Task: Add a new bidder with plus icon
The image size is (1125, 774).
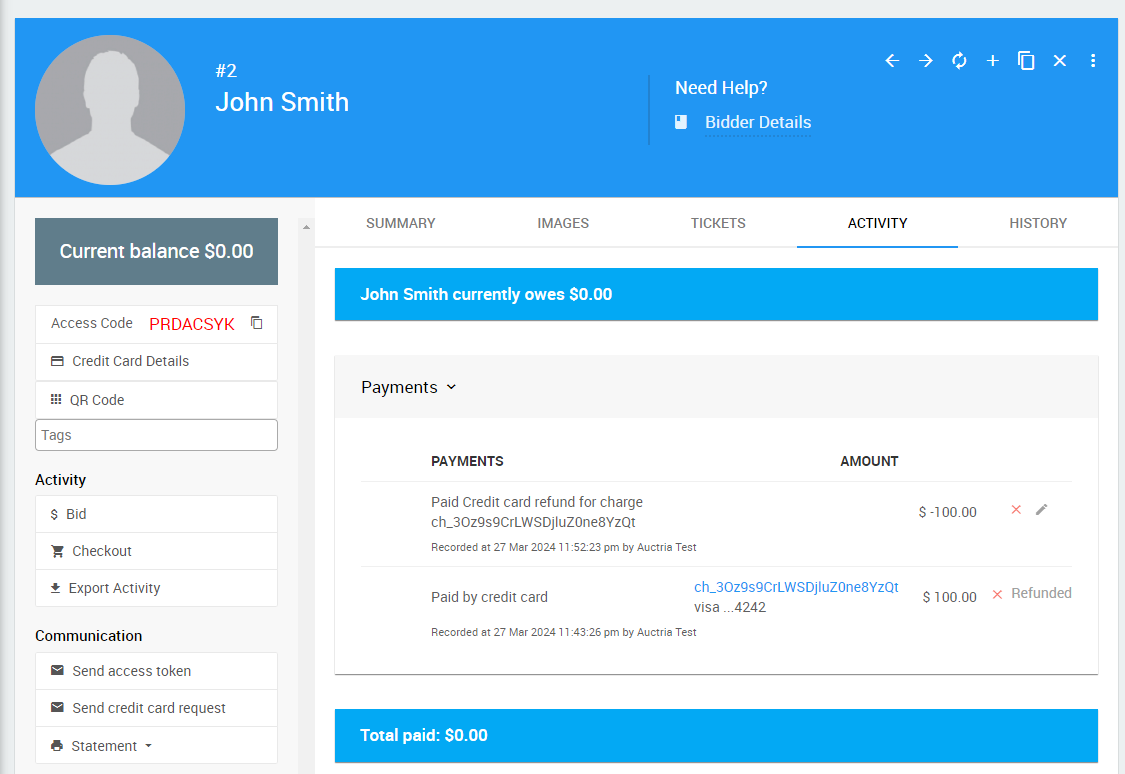Action: [x=993, y=61]
